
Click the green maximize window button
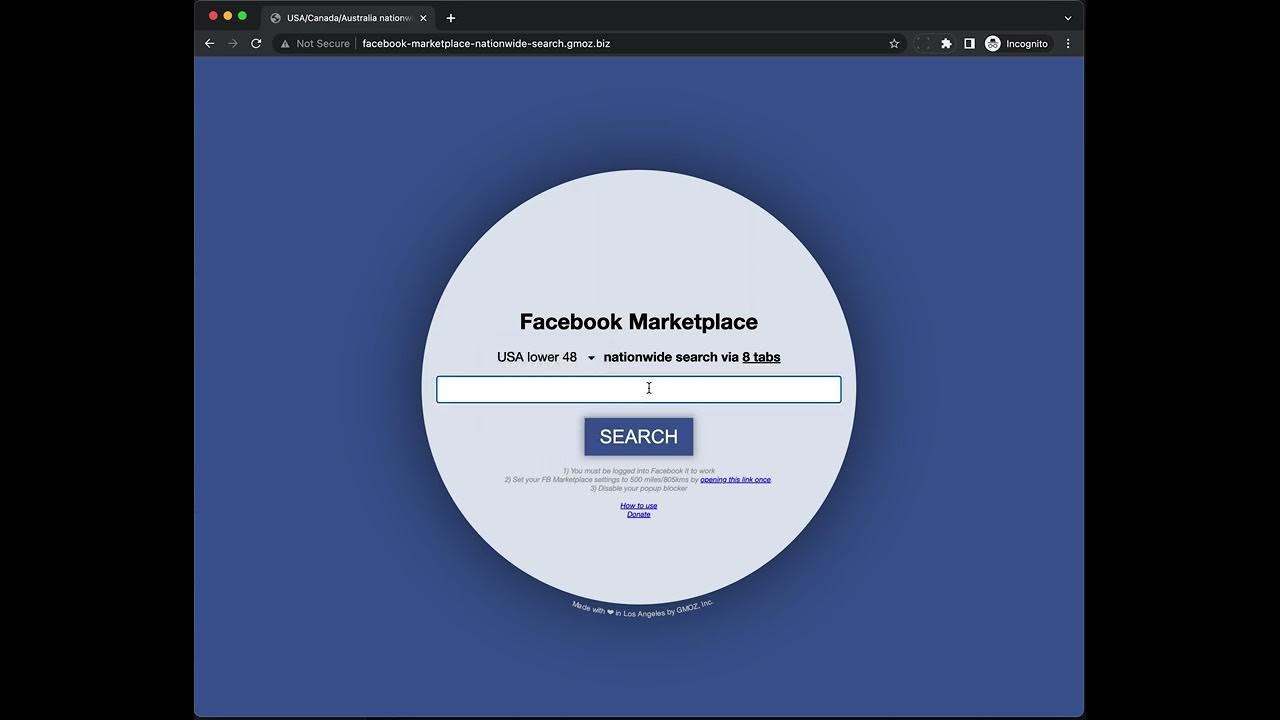pyautogui.click(x=242, y=16)
